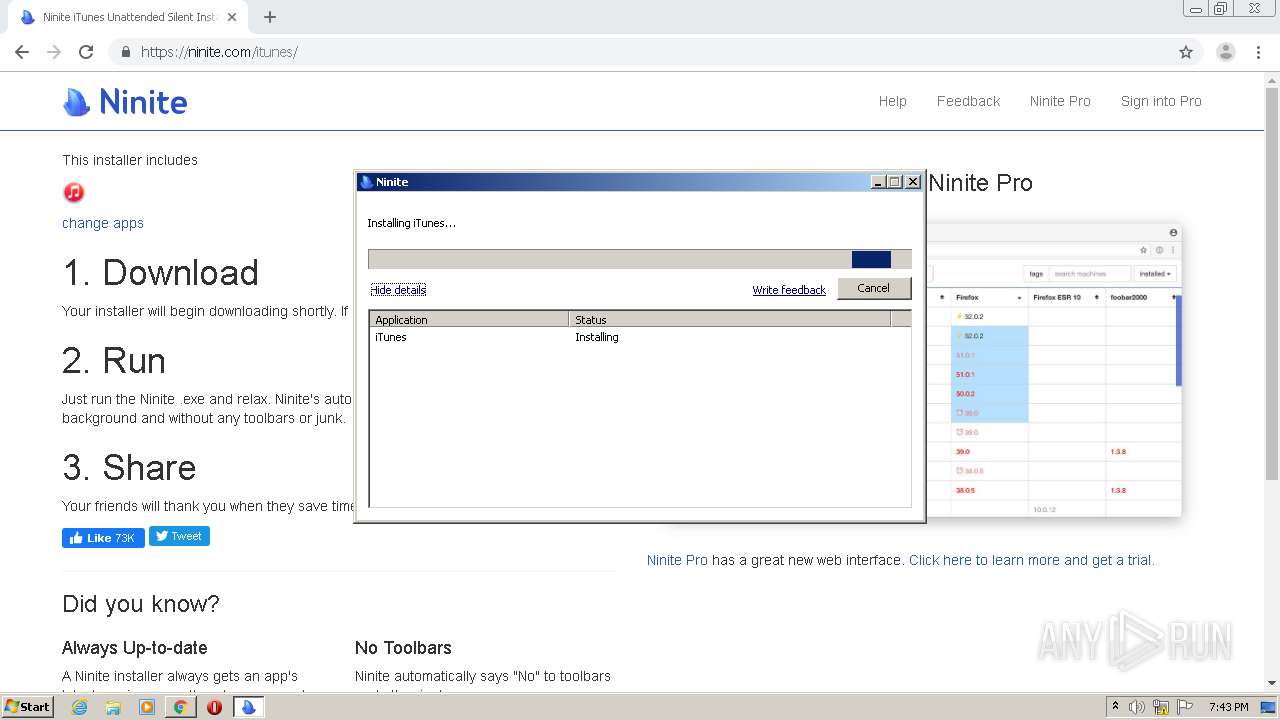Click Sign into Pro link
This screenshot has height=720, width=1280.
[1161, 101]
